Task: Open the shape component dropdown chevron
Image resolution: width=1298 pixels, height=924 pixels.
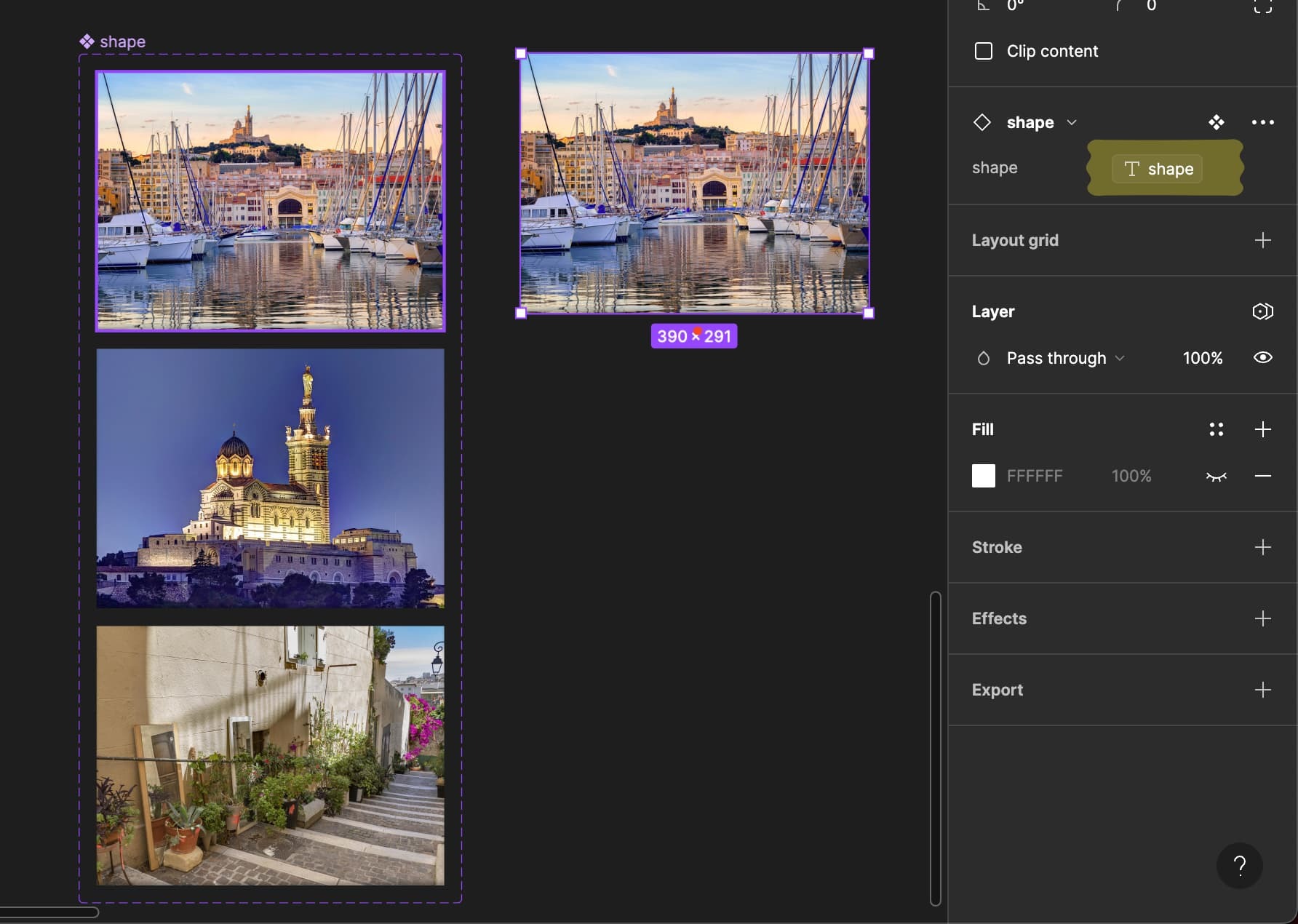Action: 1072,122
